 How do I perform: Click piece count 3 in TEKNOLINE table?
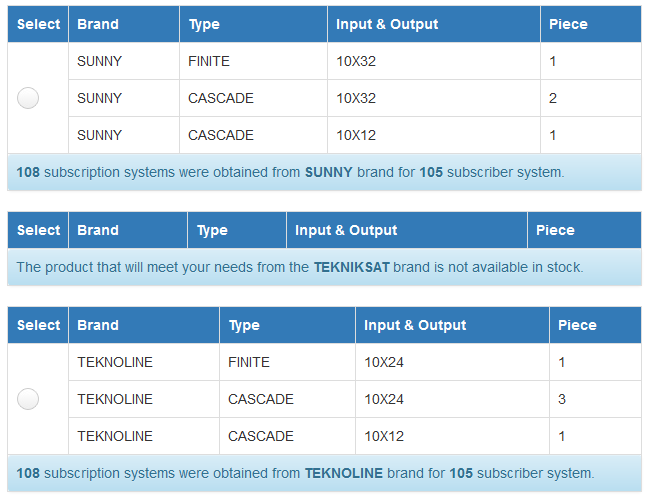562,399
